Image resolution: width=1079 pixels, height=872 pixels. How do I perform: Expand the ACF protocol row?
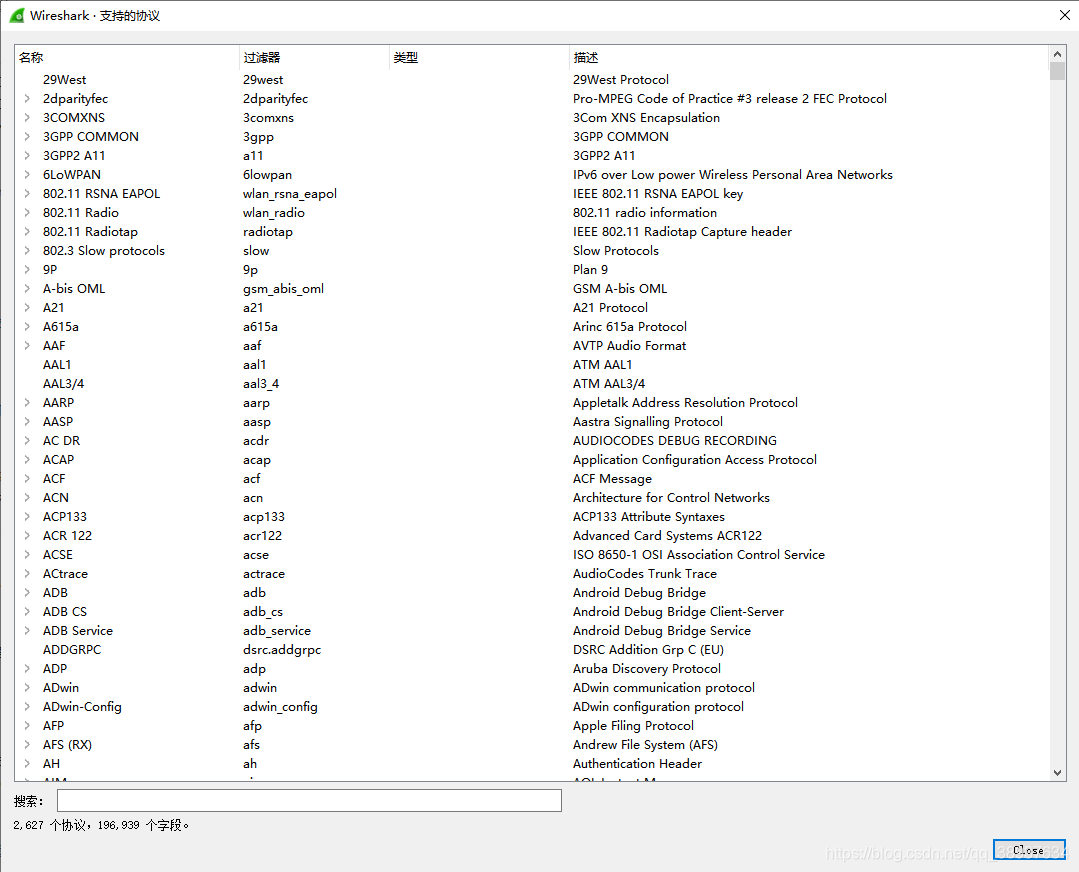click(28, 478)
